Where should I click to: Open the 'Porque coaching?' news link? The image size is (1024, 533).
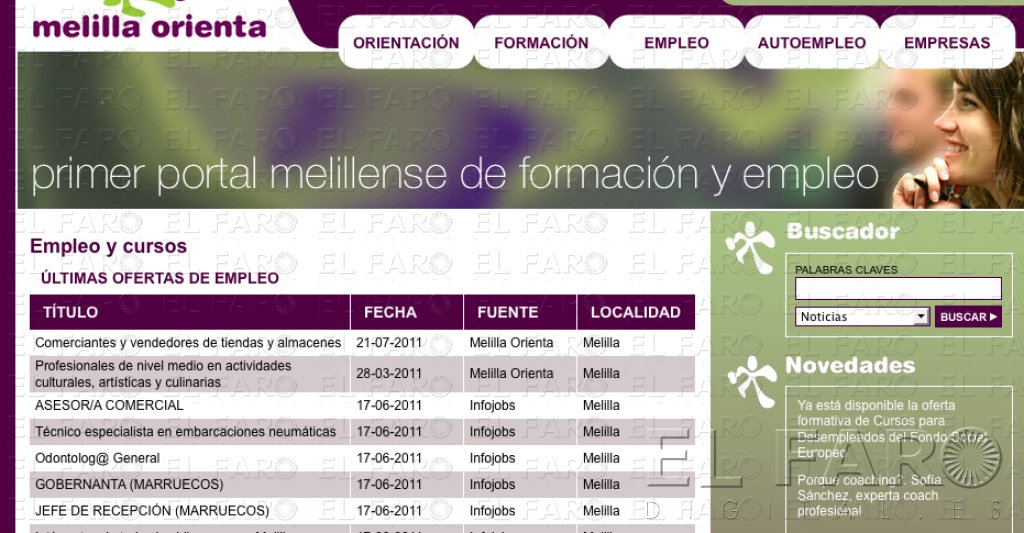tap(869, 496)
